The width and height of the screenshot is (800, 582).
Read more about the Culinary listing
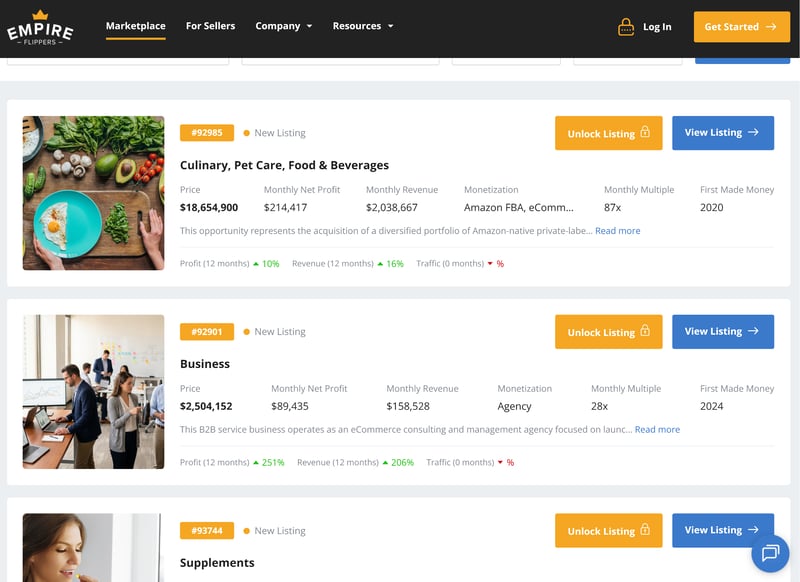pyautogui.click(x=617, y=231)
